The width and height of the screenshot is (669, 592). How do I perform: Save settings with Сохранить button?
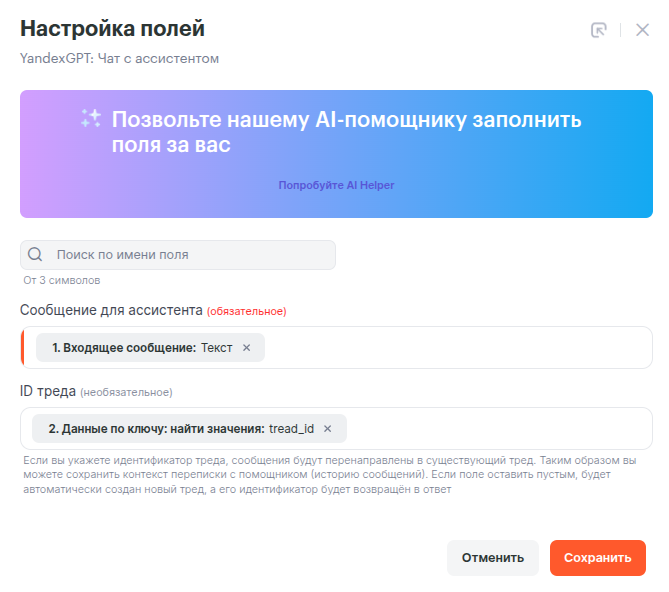pos(597,558)
